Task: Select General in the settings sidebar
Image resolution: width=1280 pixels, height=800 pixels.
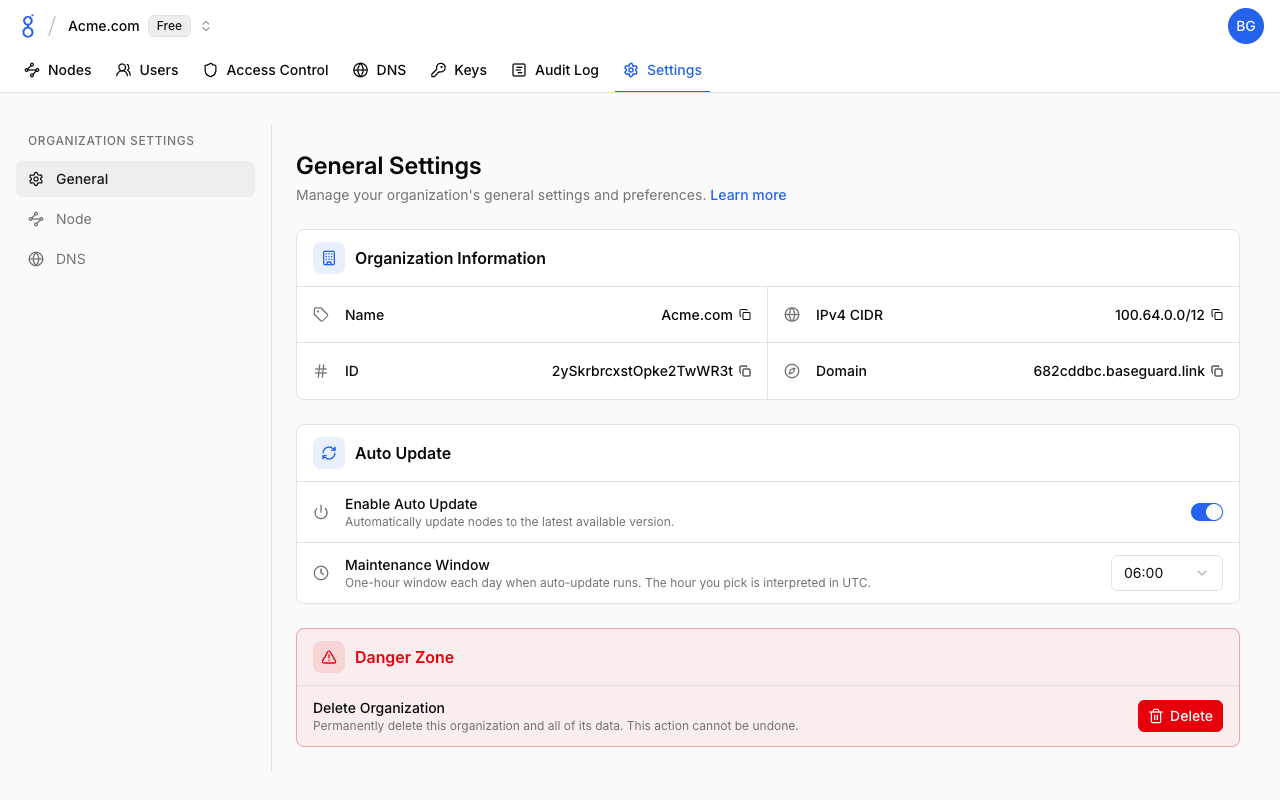Action: click(135, 179)
